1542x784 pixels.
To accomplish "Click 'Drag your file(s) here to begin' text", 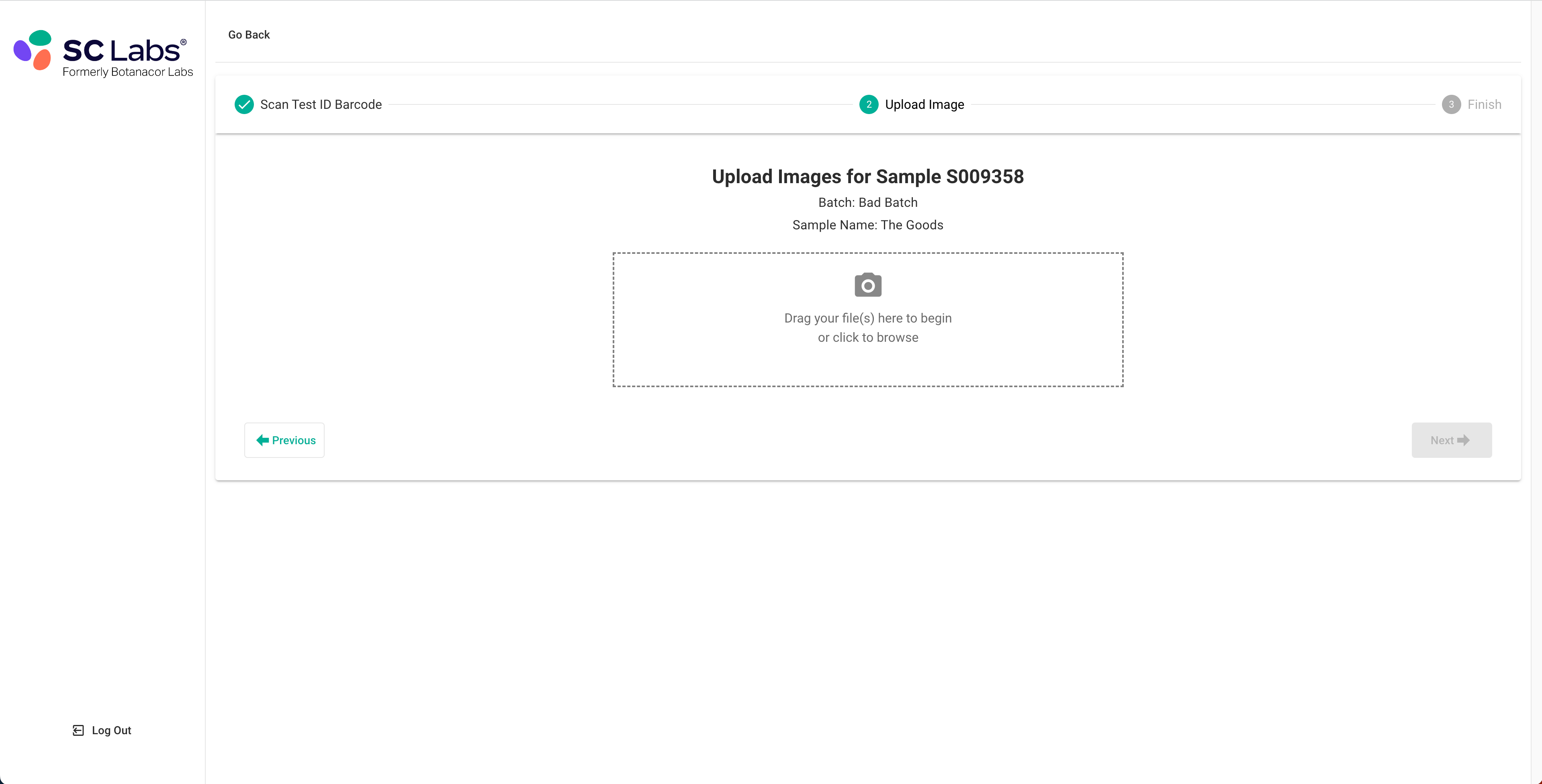I will 867,318.
